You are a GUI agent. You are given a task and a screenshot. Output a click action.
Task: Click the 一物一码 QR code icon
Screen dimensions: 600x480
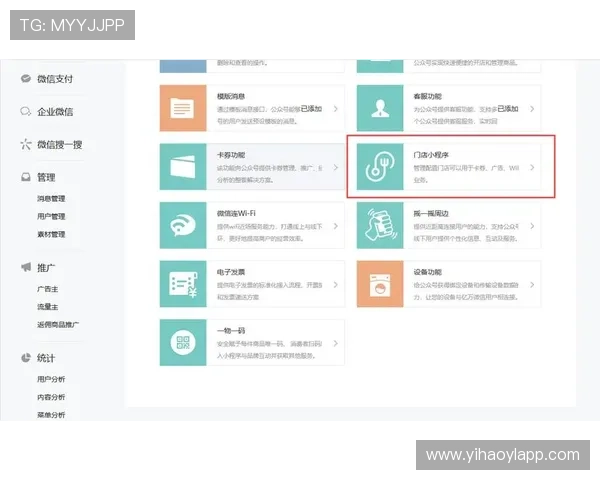pos(183,343)
